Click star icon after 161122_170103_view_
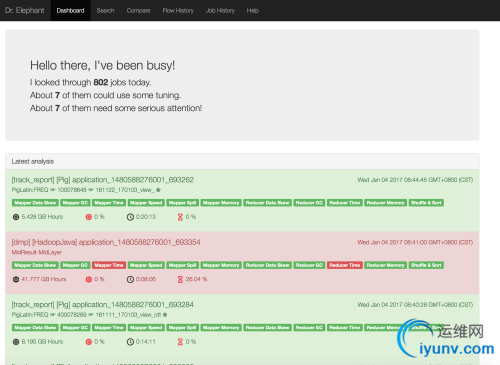Screen dimensions: 500x365 [158, 190]
